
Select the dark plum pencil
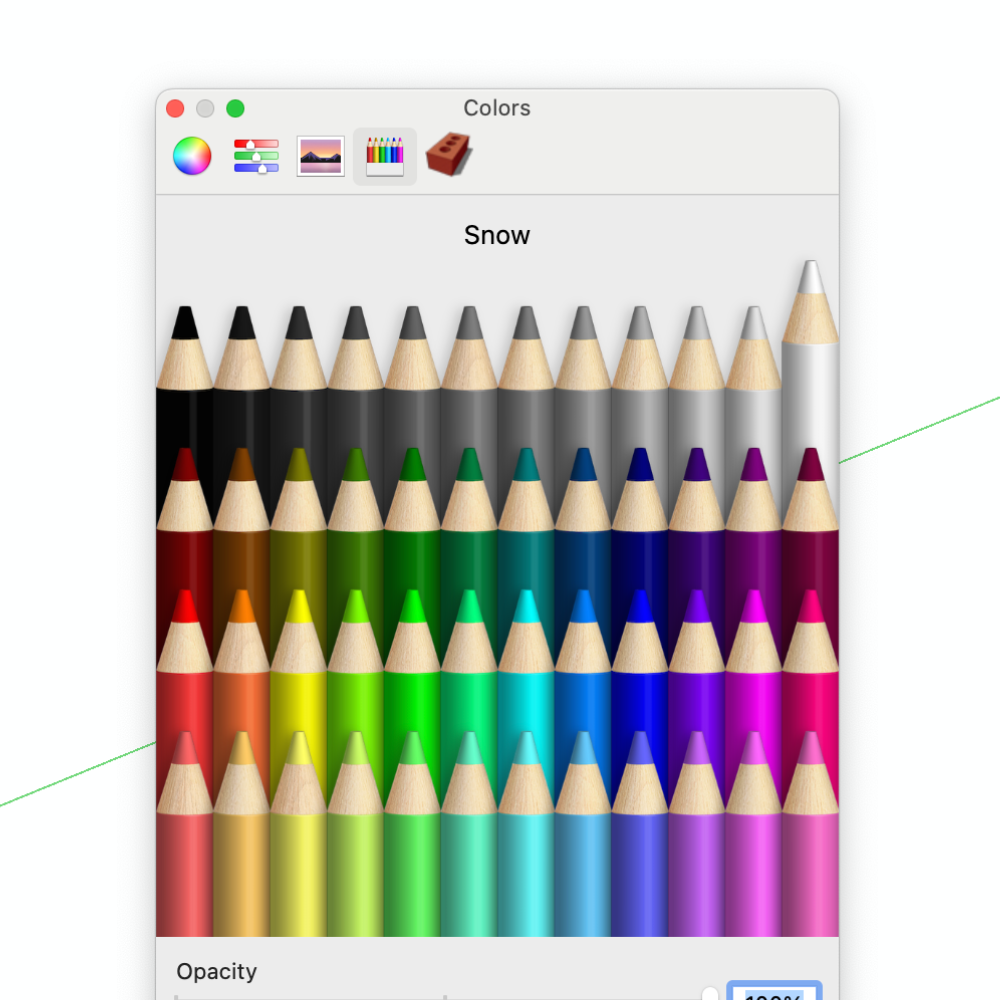coord(753,518)
